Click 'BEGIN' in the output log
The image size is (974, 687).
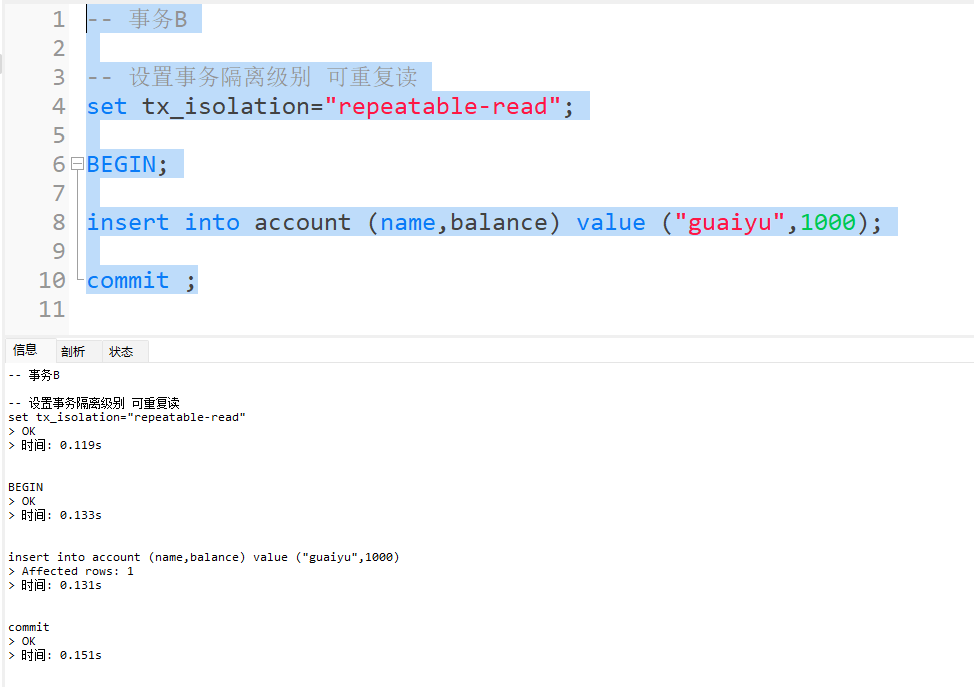point(25,487)
